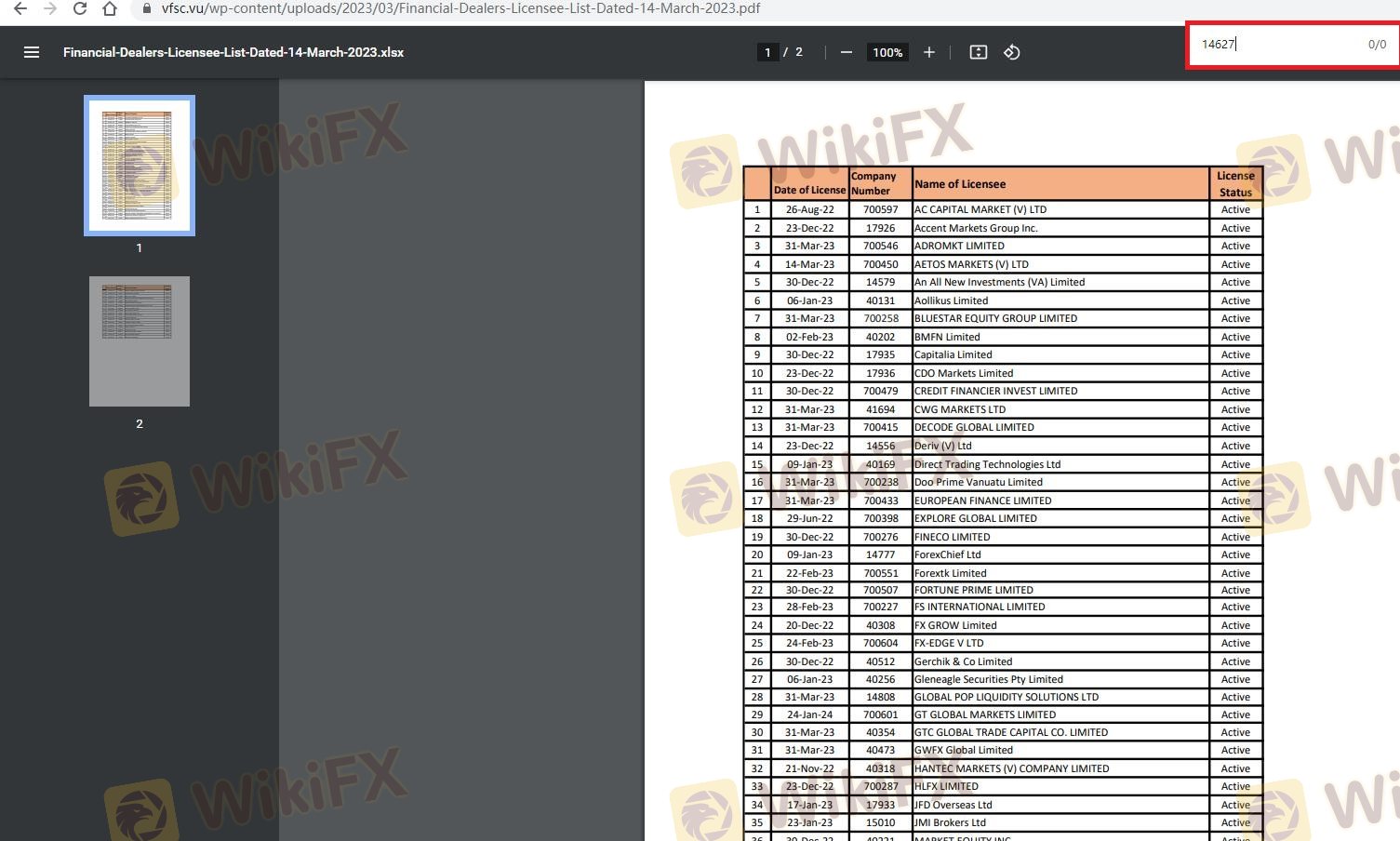The height and width of the screenshot is (841, 1400).
Task: Click license date 29-Jun-22
Action: click(x=809, y=518)
